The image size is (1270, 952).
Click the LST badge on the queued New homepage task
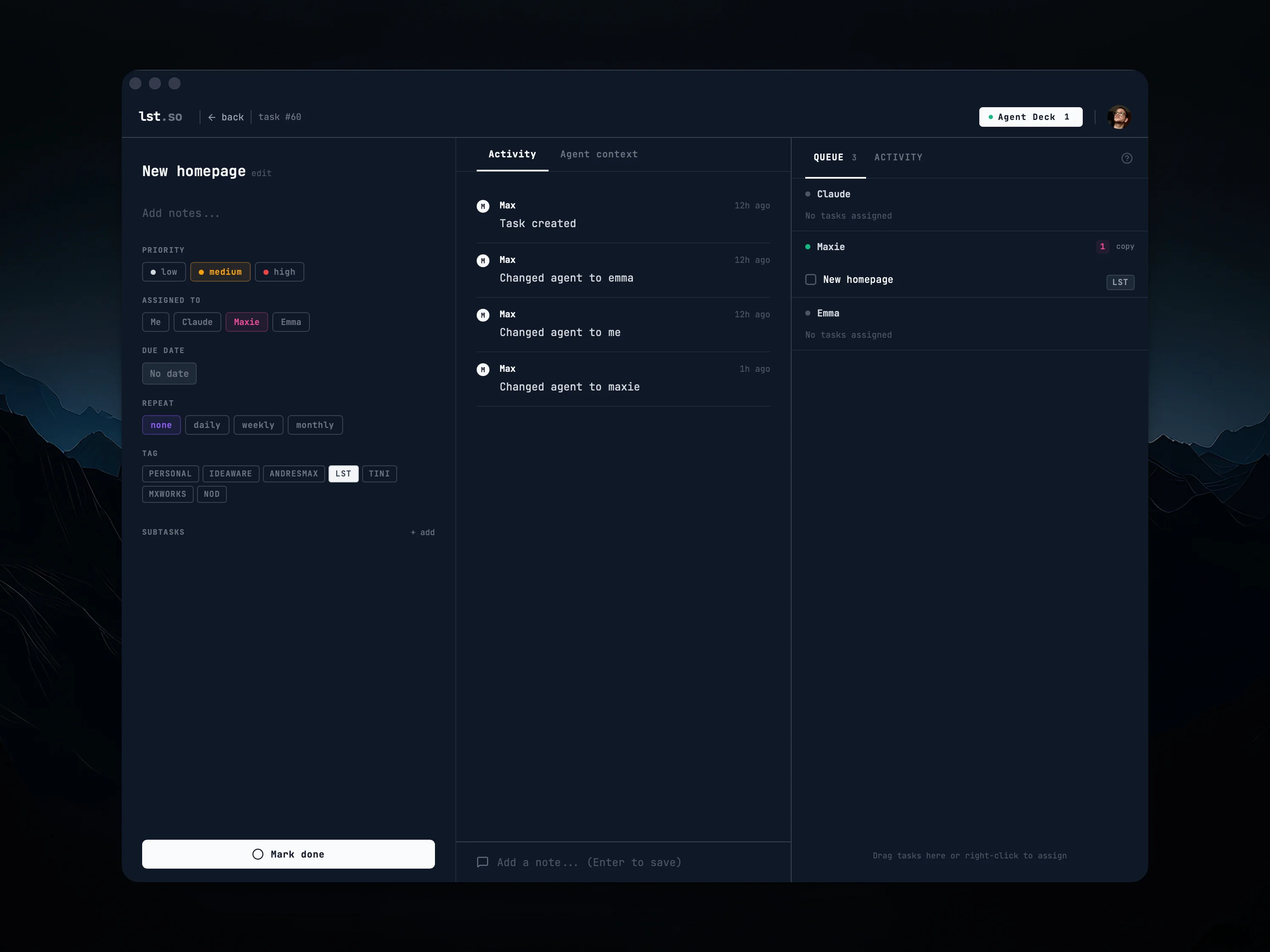1120,282
